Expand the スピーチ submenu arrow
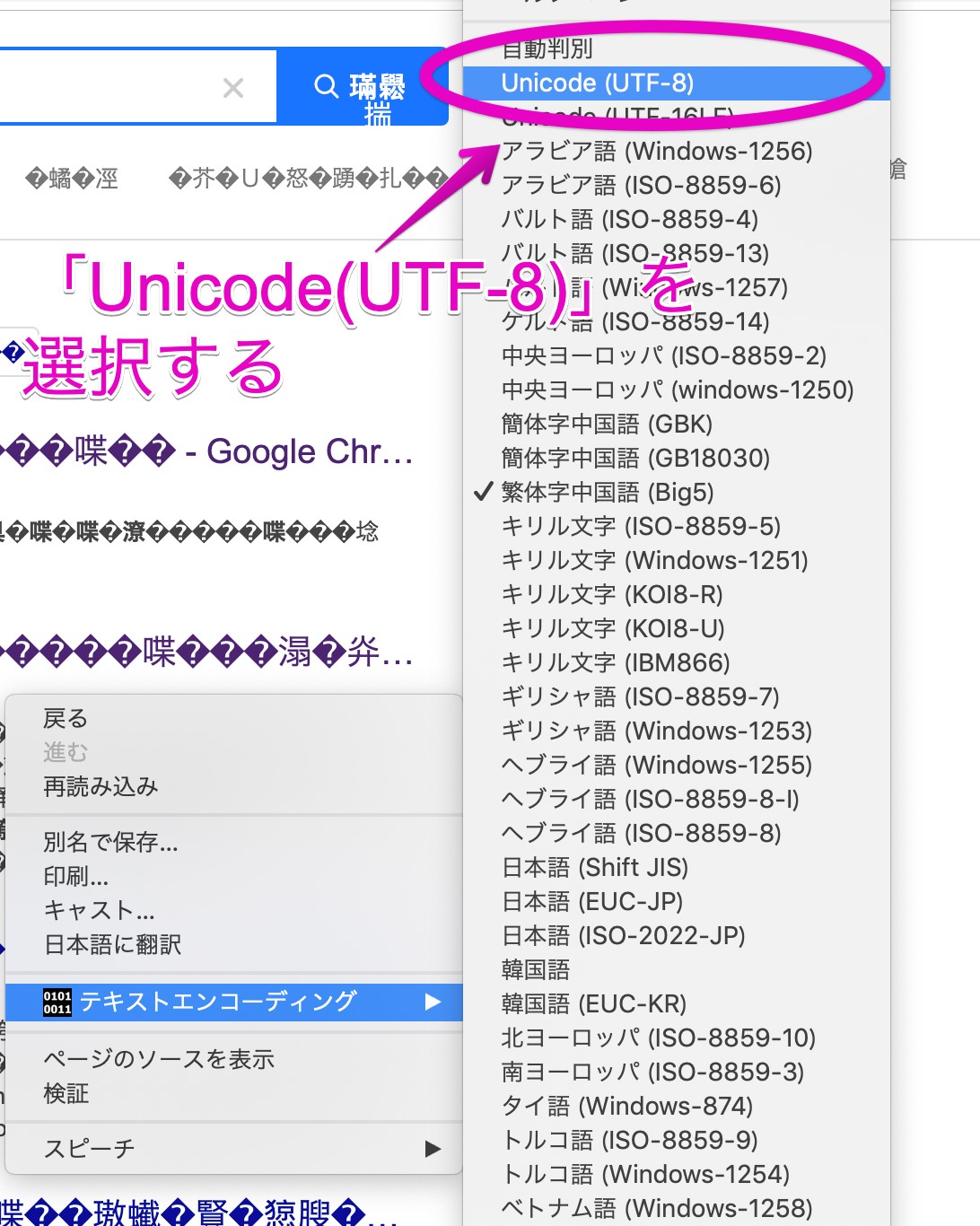Image resolution: width=980 pixels, height=1226 pixels. pos(433,1149)
